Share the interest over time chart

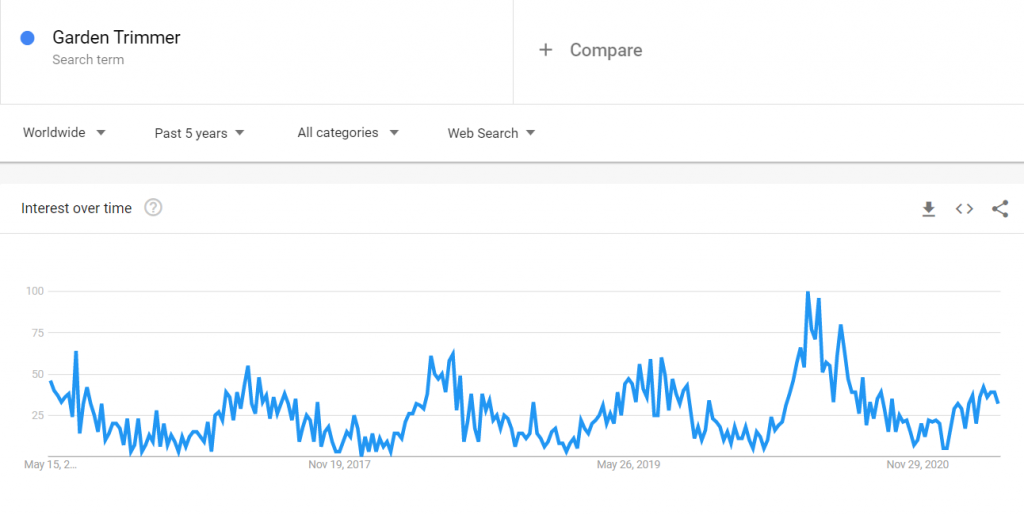tap(1000, 209)
